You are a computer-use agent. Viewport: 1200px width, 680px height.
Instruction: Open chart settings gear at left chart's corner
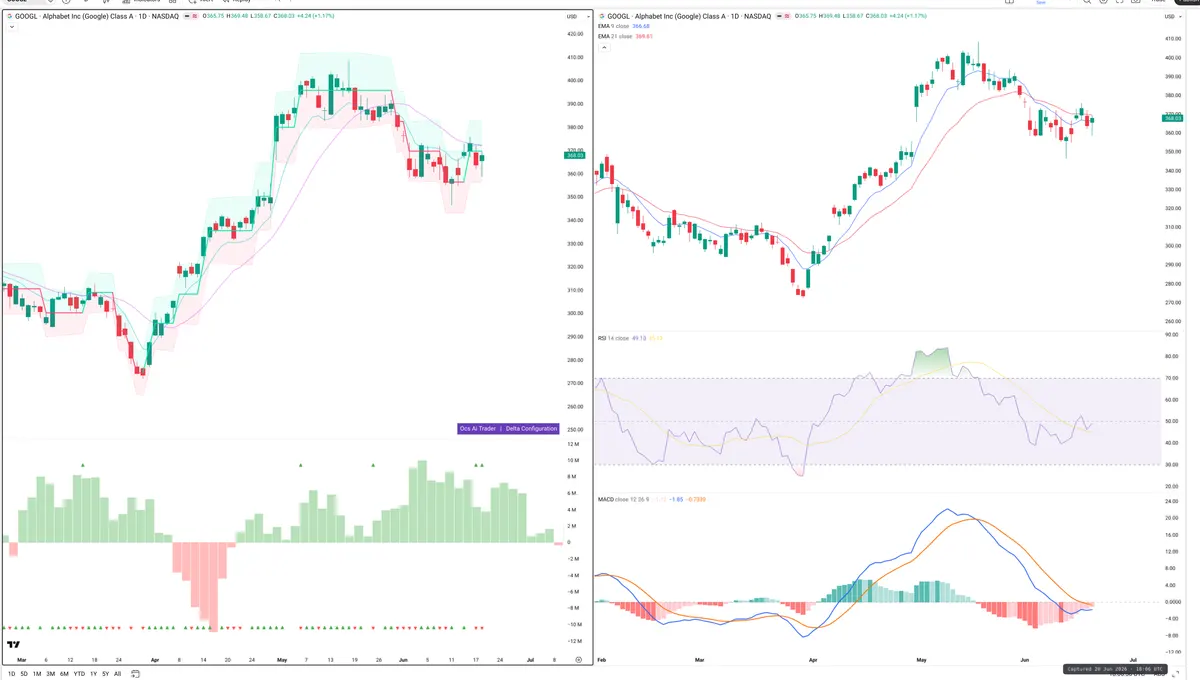(x=578, y=661)
